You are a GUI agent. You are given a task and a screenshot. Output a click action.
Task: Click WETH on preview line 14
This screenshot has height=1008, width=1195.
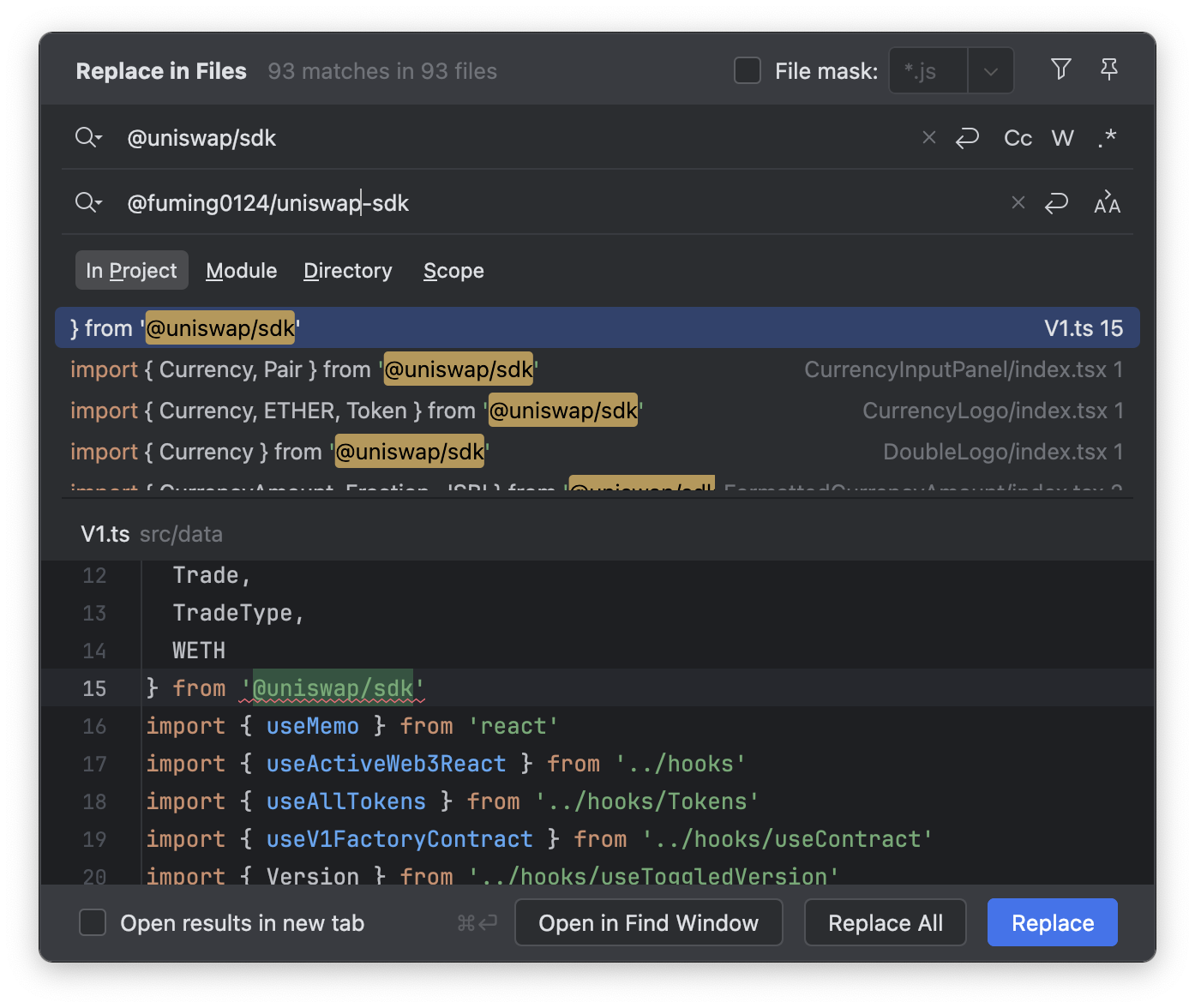(199, 651)
